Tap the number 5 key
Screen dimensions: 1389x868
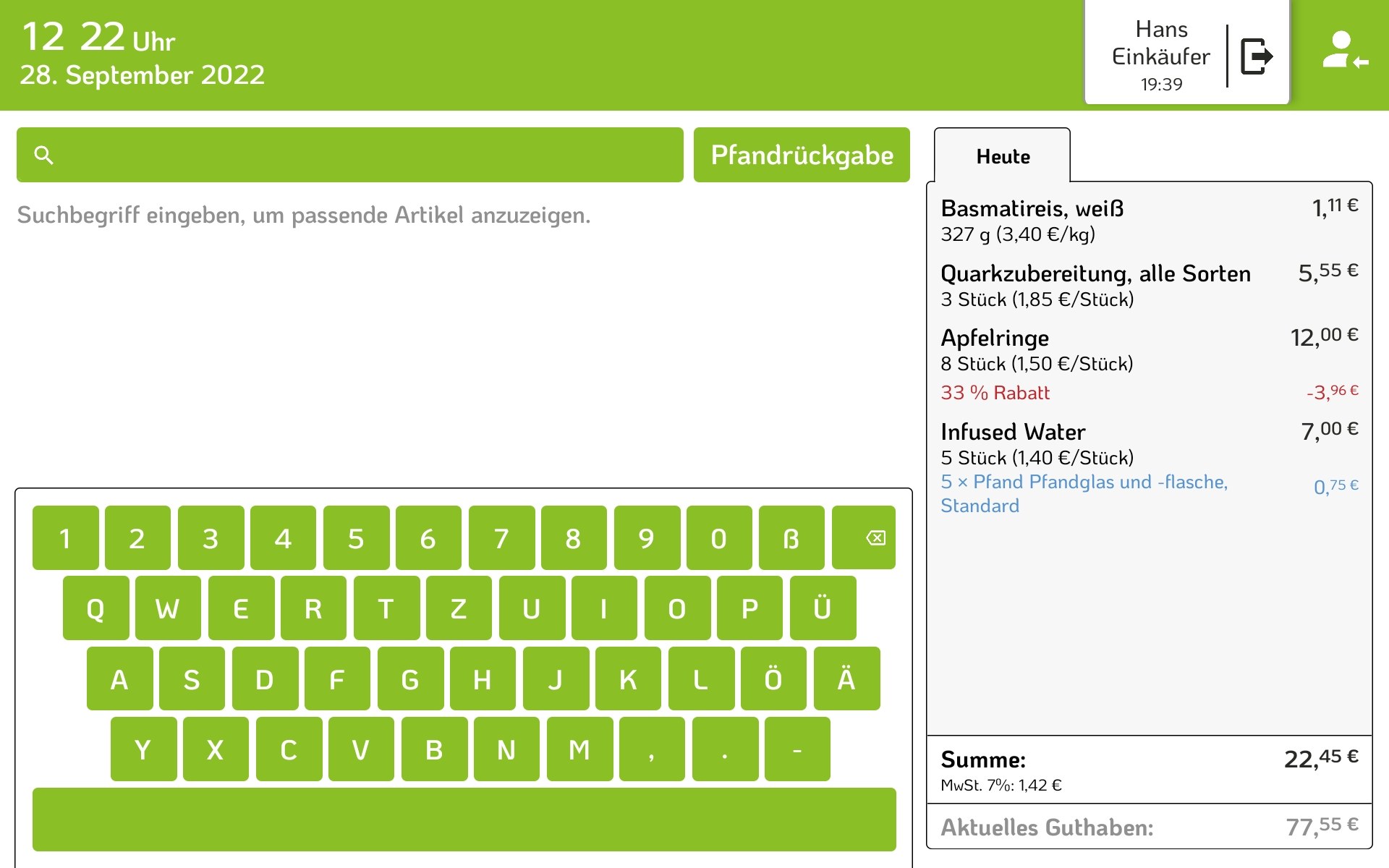click(x=356, y=538)
